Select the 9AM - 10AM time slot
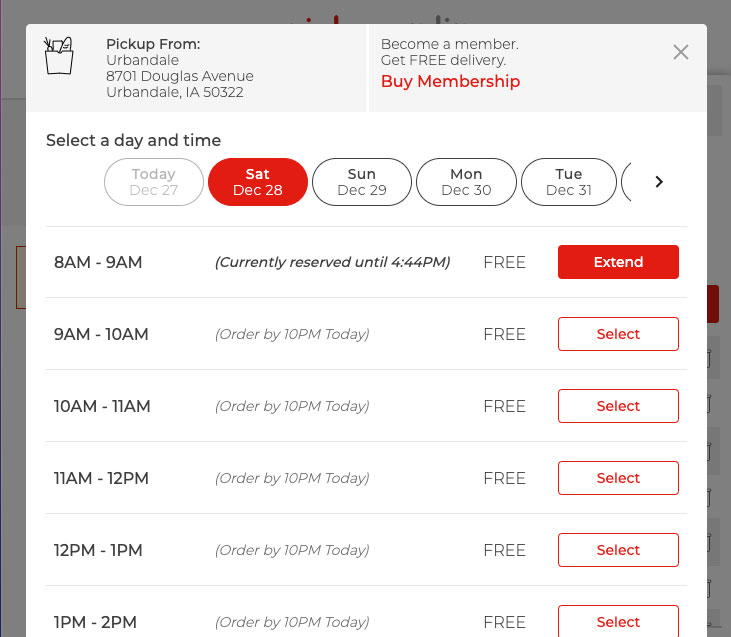The image size is (731, 637). coord(618,334)
